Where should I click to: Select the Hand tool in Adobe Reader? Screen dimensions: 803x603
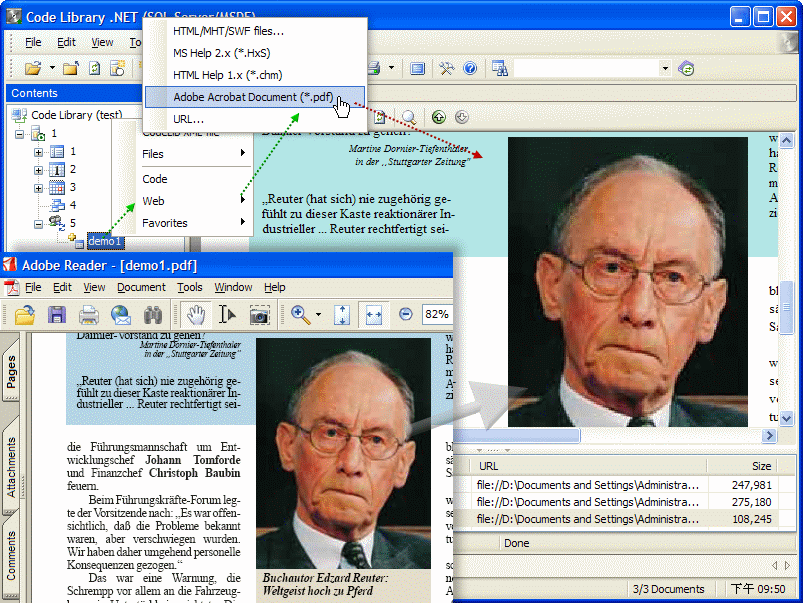coord(196,315)
